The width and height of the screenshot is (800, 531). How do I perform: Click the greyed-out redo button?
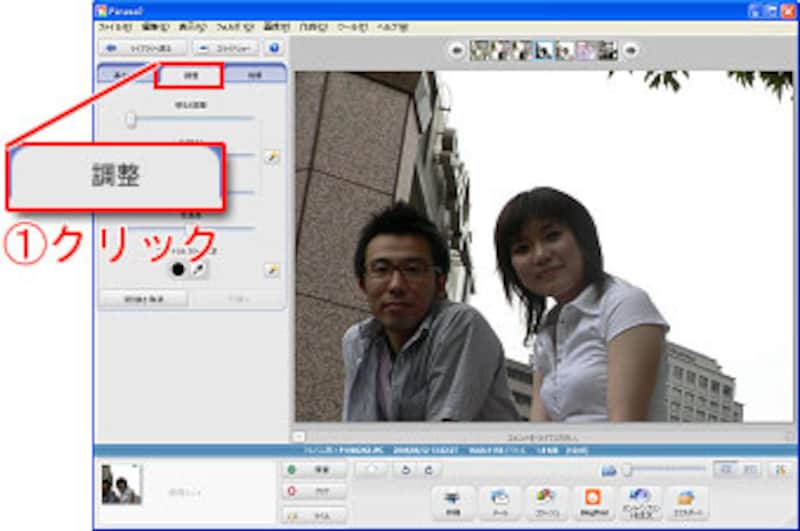[x=237, y=299]
